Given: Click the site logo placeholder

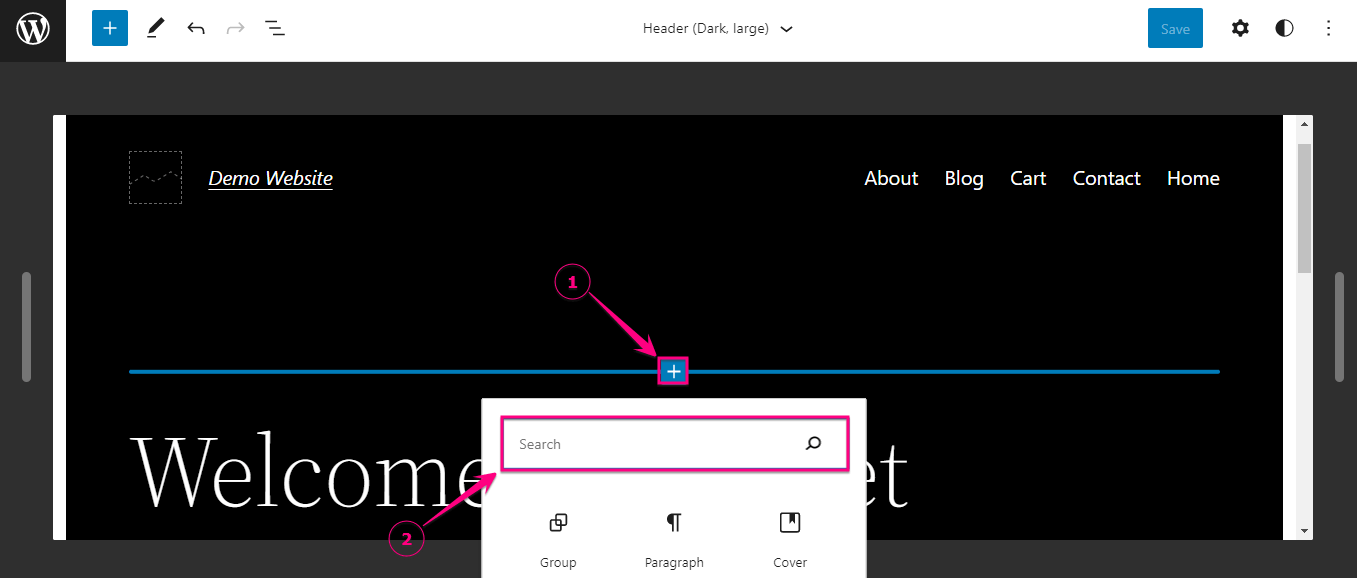Looking at the screenshot, I should click(x=155, y=178).
